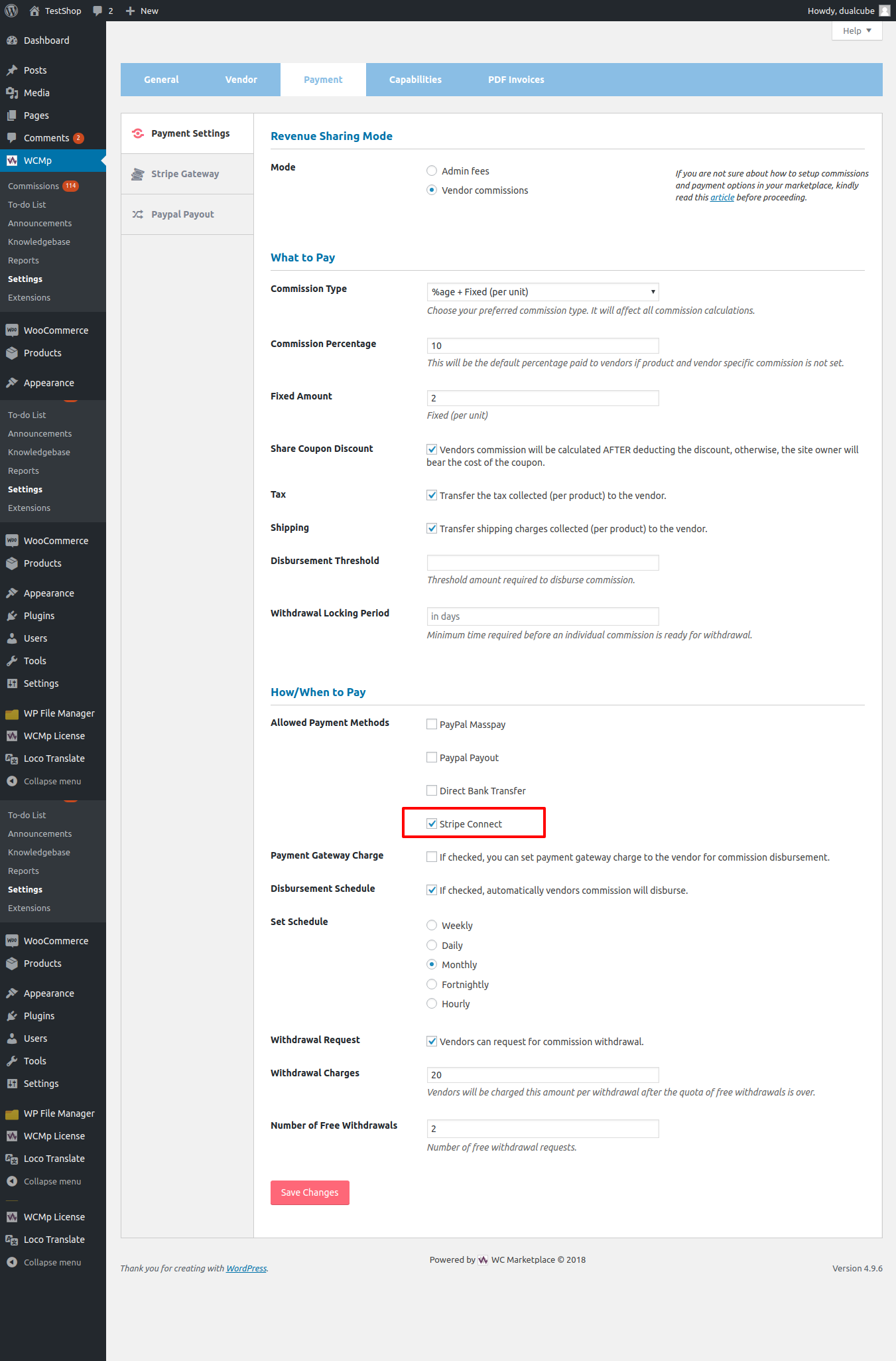Image resolution: width=896 pixels, height=1361 pixels.
Task: Click WC Marketplace logo in footer
Action: 483,1260
